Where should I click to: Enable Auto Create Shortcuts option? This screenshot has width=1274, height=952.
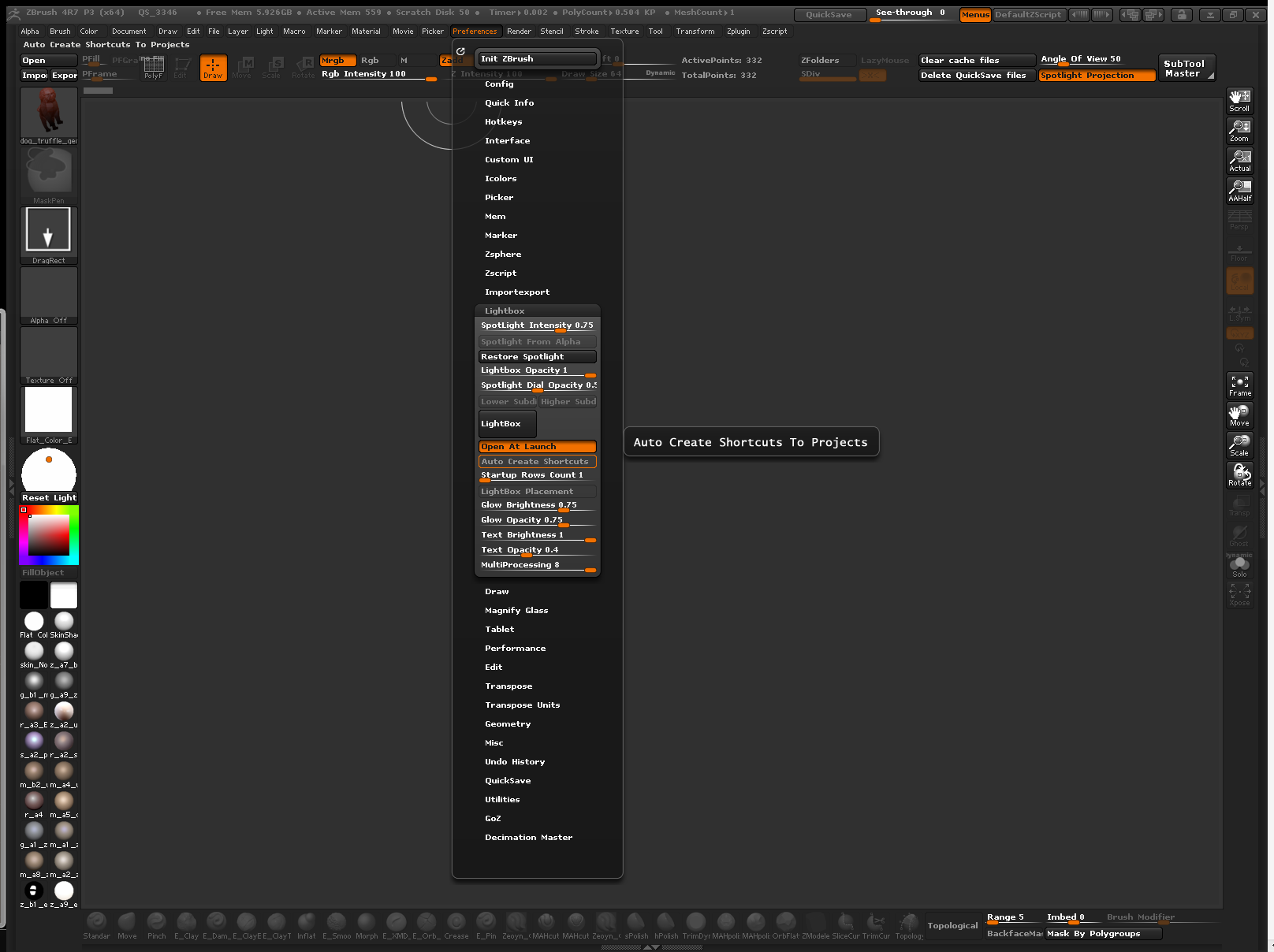(x=537, y=462)
